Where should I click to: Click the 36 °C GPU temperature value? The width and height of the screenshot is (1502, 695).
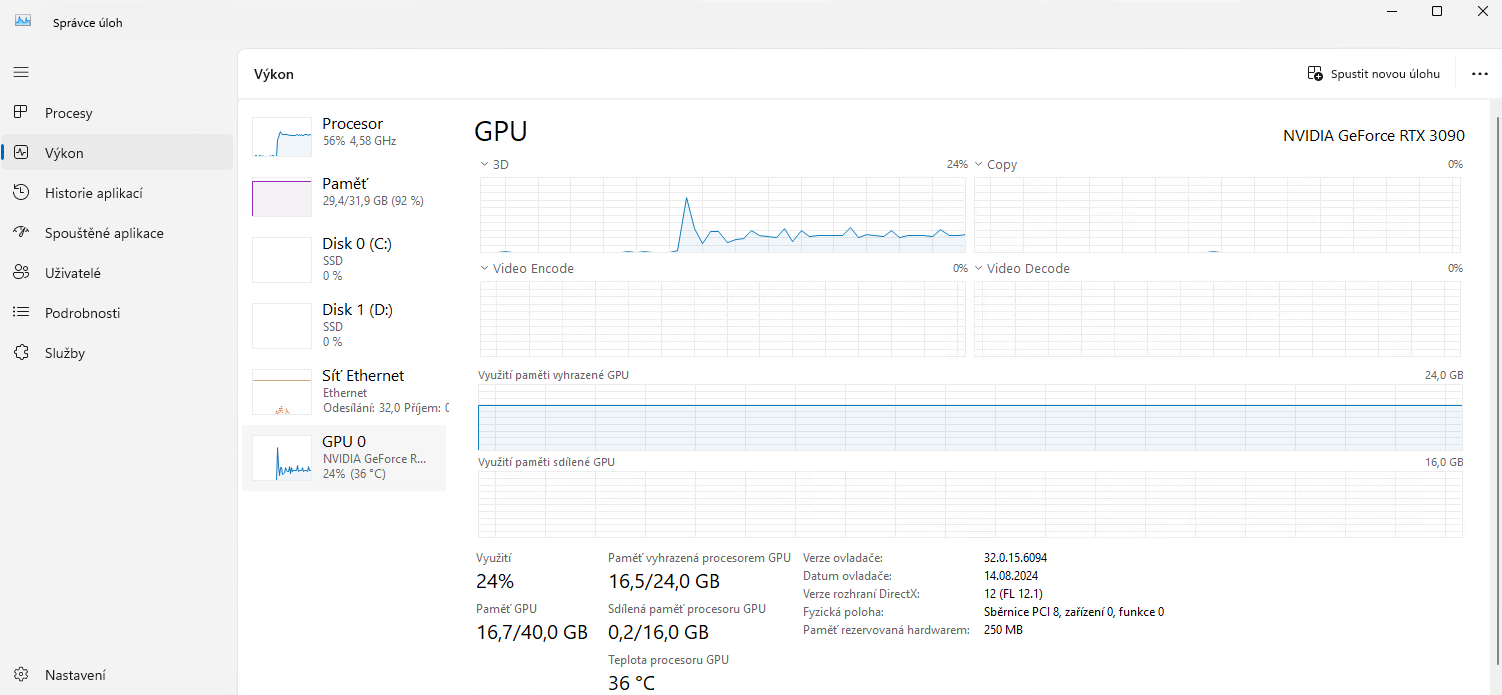point(632,684)
